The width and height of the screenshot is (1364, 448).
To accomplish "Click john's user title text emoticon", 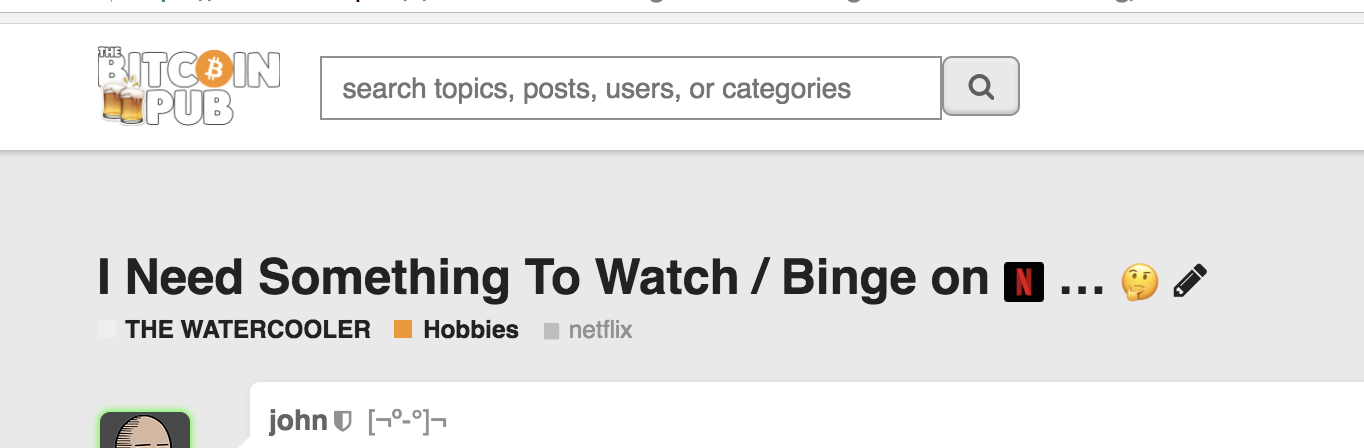I will tap(407, 422).
